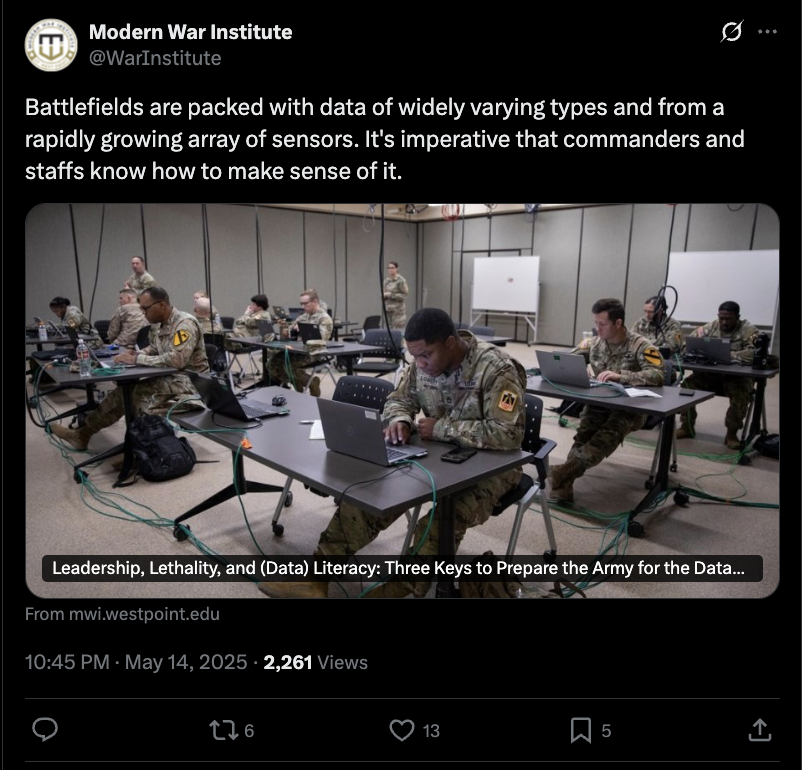Like the post with the heart icon
This screenshot has height=770, width=802.
(x=402, y=730)
